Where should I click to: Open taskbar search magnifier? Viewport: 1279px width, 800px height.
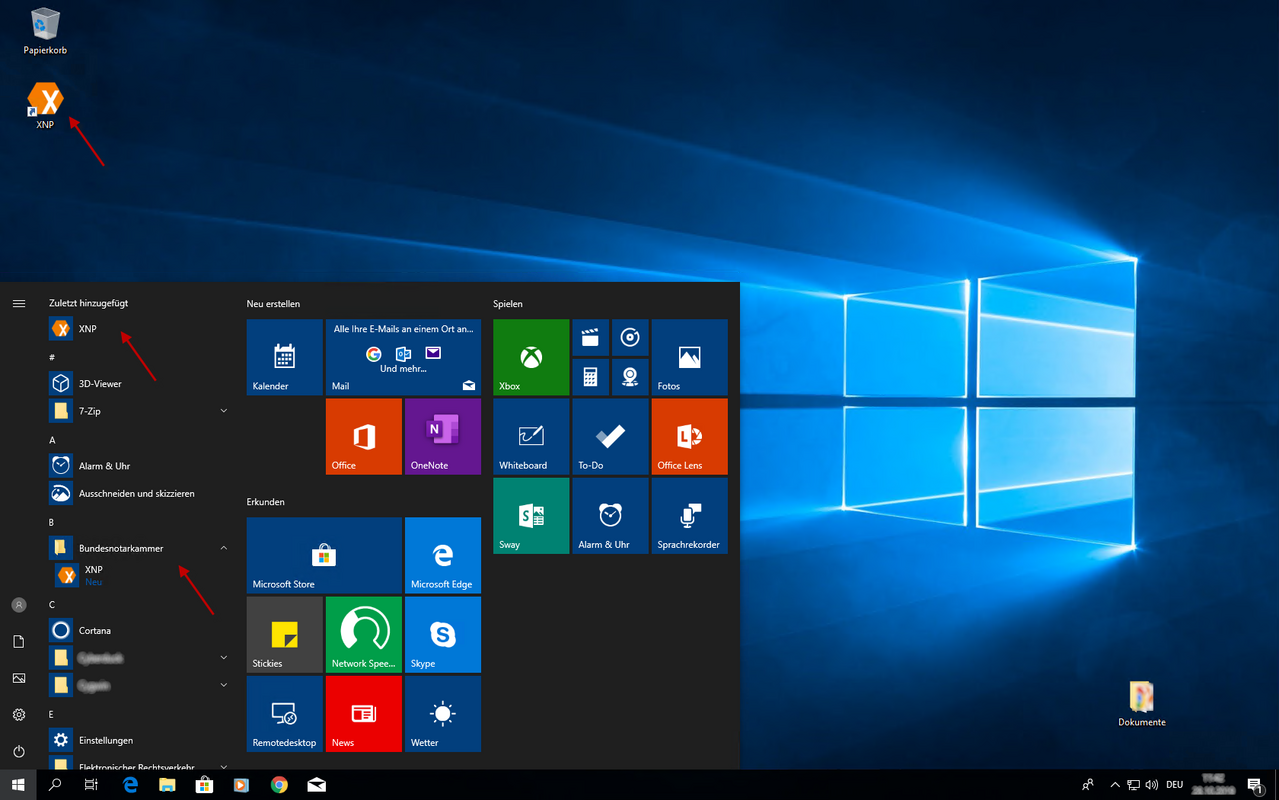point(55,785)
